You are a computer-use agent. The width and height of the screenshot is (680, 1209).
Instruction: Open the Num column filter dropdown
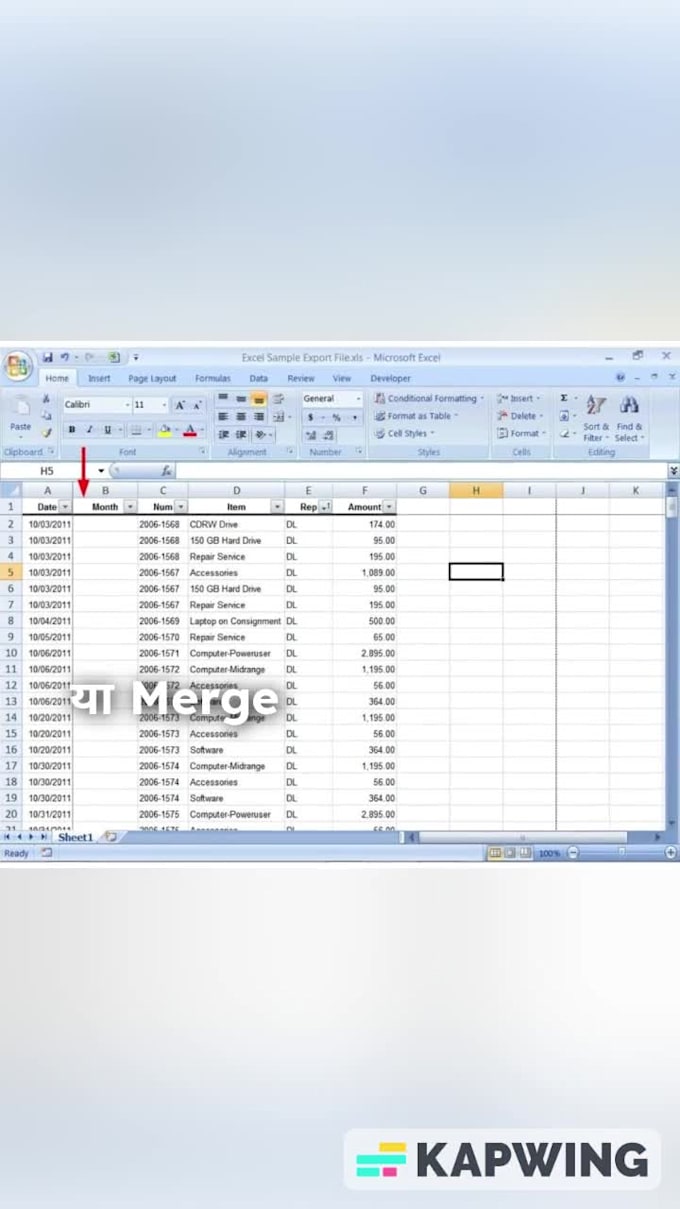[x=181, y=507]
